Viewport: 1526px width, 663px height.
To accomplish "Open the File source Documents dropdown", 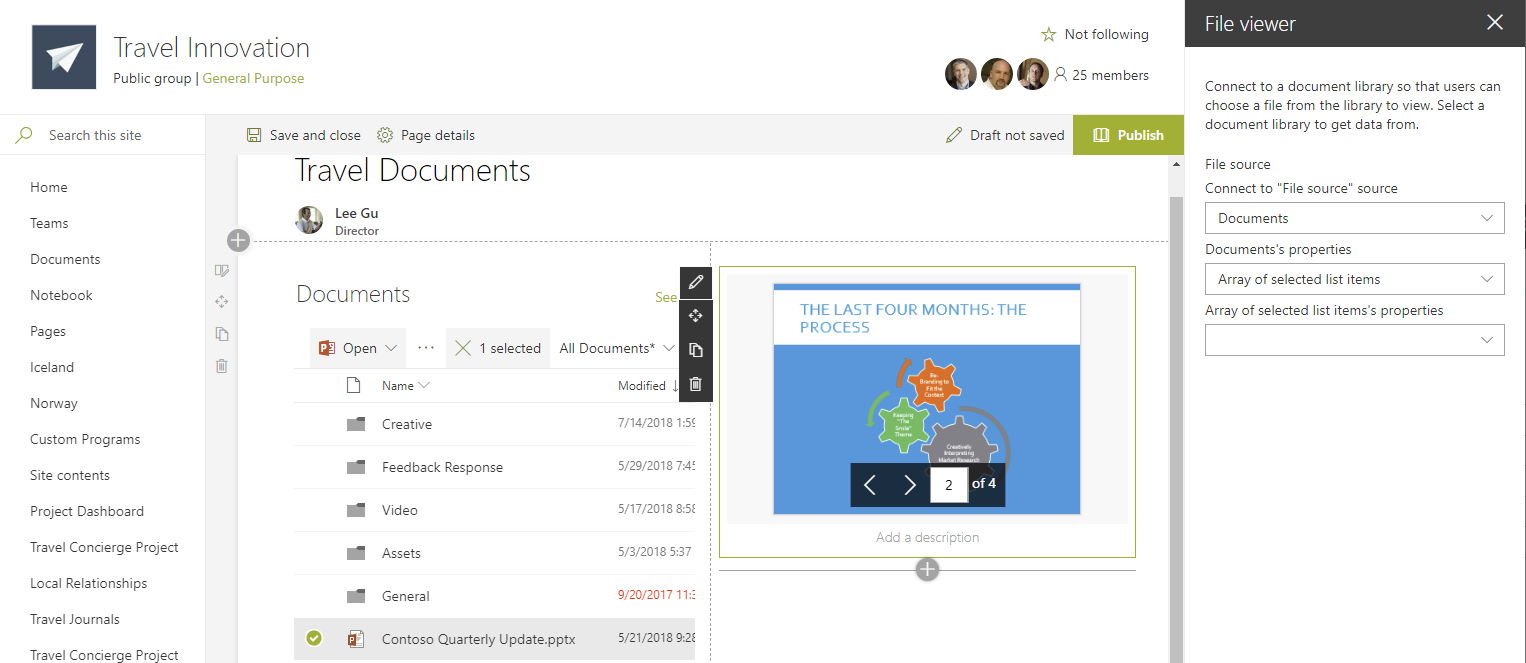I will (1354, 217).
